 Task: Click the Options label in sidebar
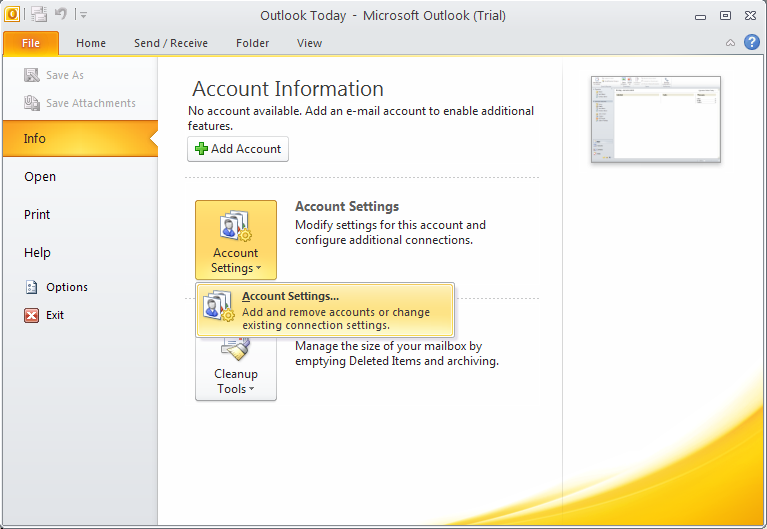coord(67,287)
